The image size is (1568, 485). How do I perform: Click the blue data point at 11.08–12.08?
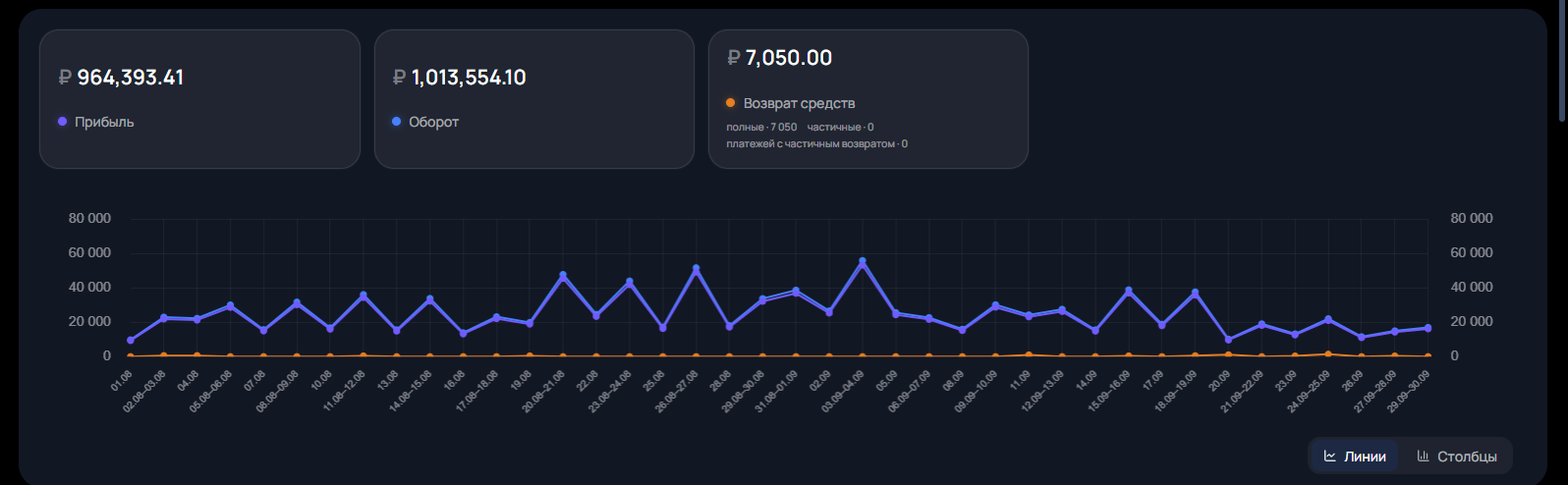point(364,296)
